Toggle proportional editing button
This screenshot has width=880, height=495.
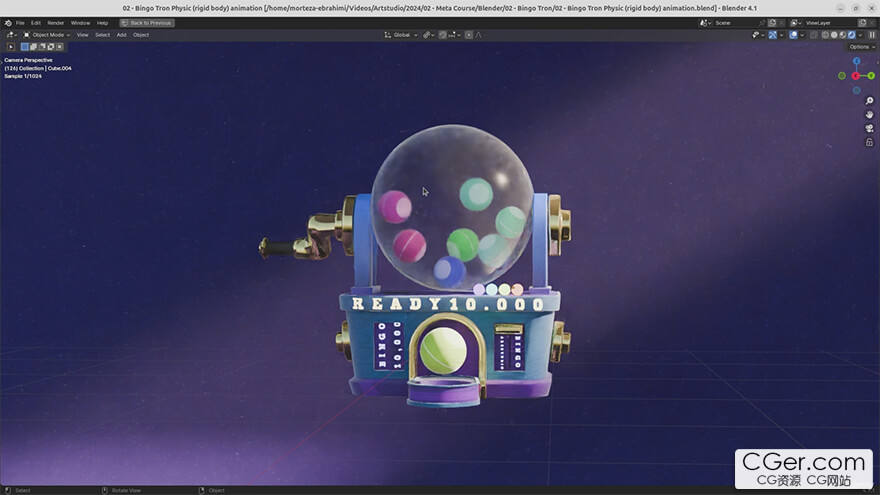click(x=468, y=34)
